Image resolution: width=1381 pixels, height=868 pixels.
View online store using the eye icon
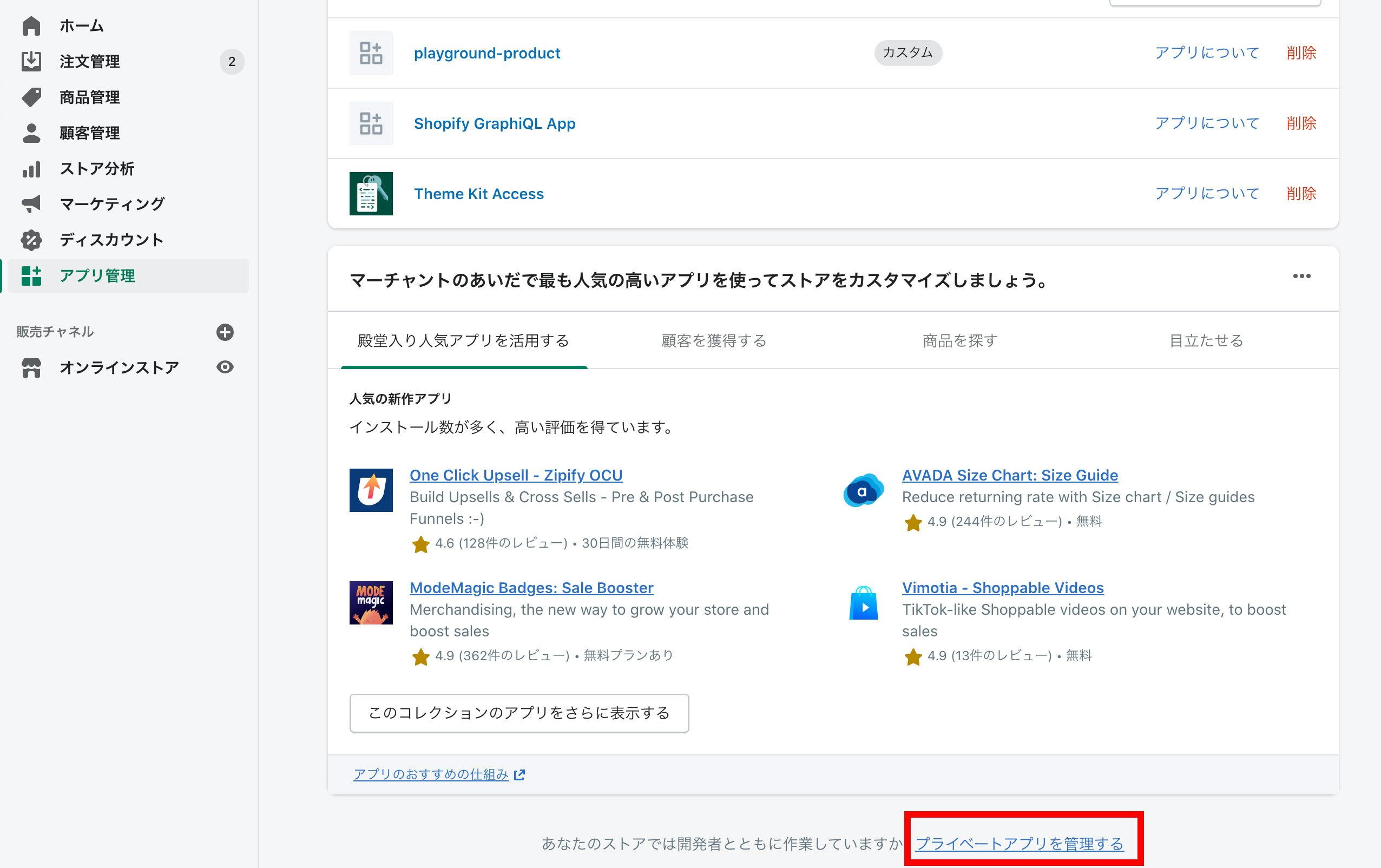tap(225, 367)
